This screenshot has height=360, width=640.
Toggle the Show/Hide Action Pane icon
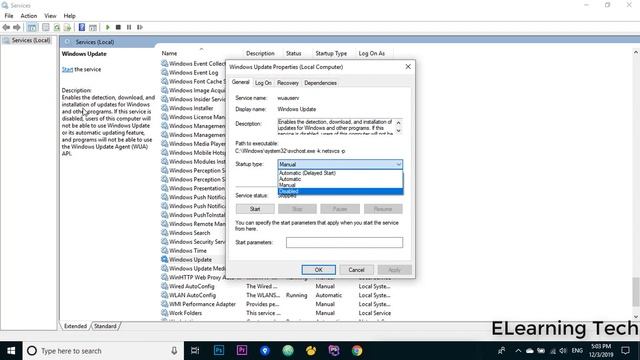[93, 27]
